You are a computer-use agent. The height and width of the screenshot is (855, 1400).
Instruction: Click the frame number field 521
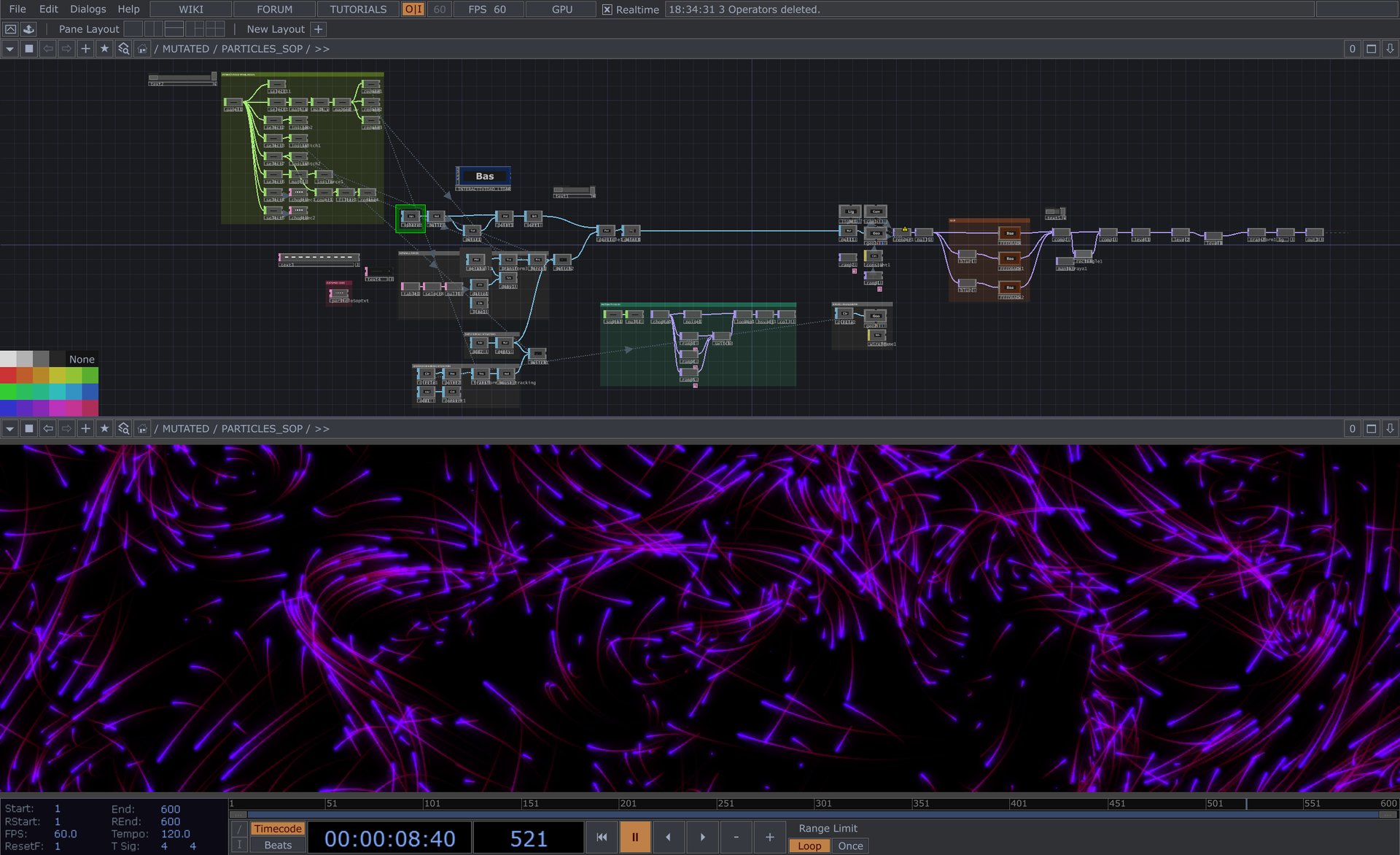528,838
